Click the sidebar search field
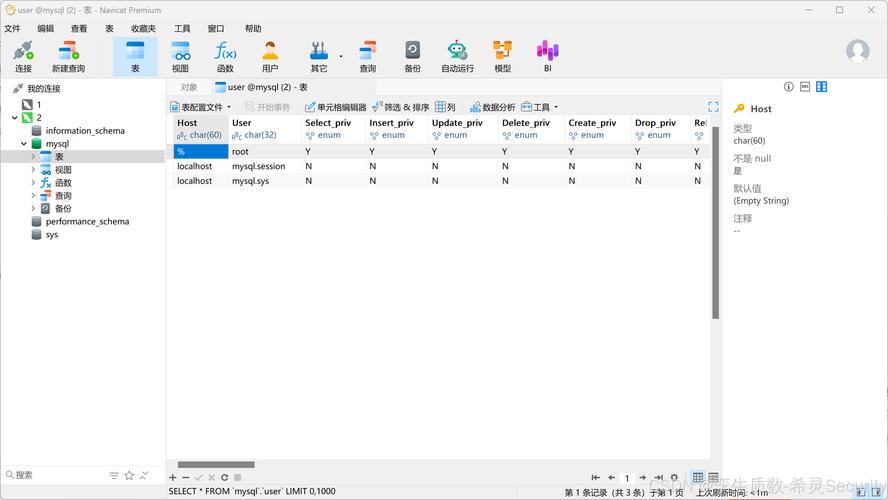 point(54,475)
